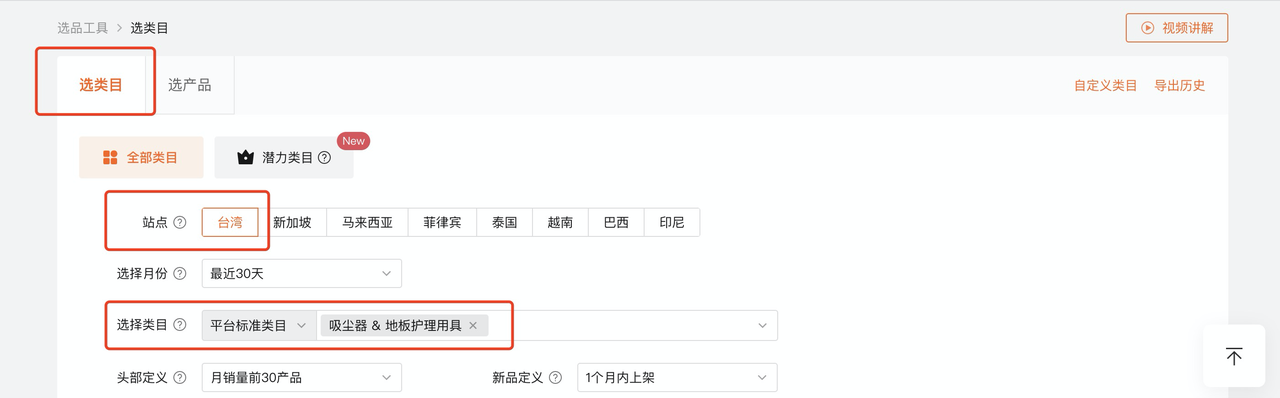The width and height of the screenshot is (1280, 398).
Task: Choose the 巴西 site option
Action: (x=616, y=223)
